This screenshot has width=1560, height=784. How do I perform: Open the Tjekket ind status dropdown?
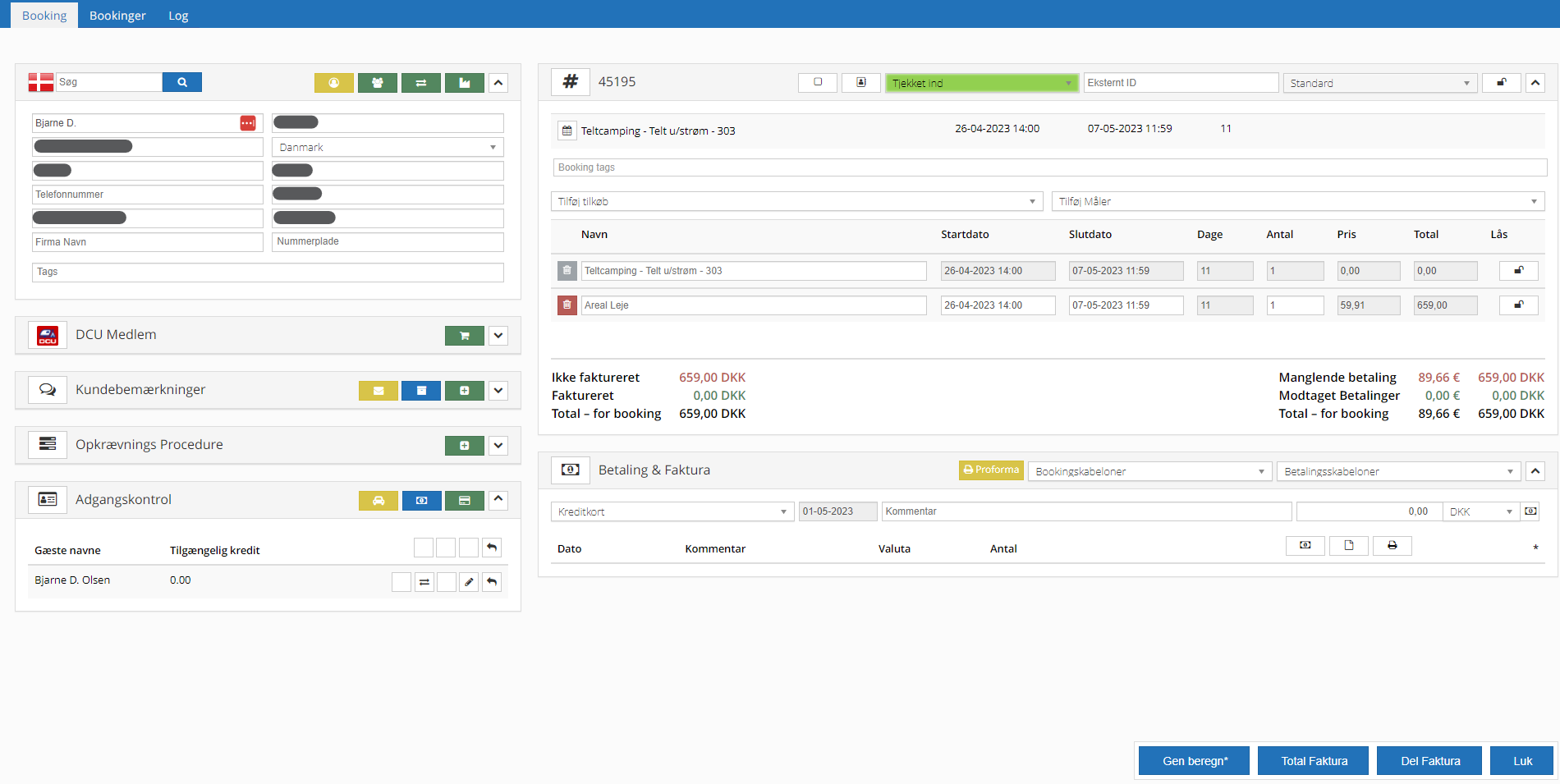(981, 83)
